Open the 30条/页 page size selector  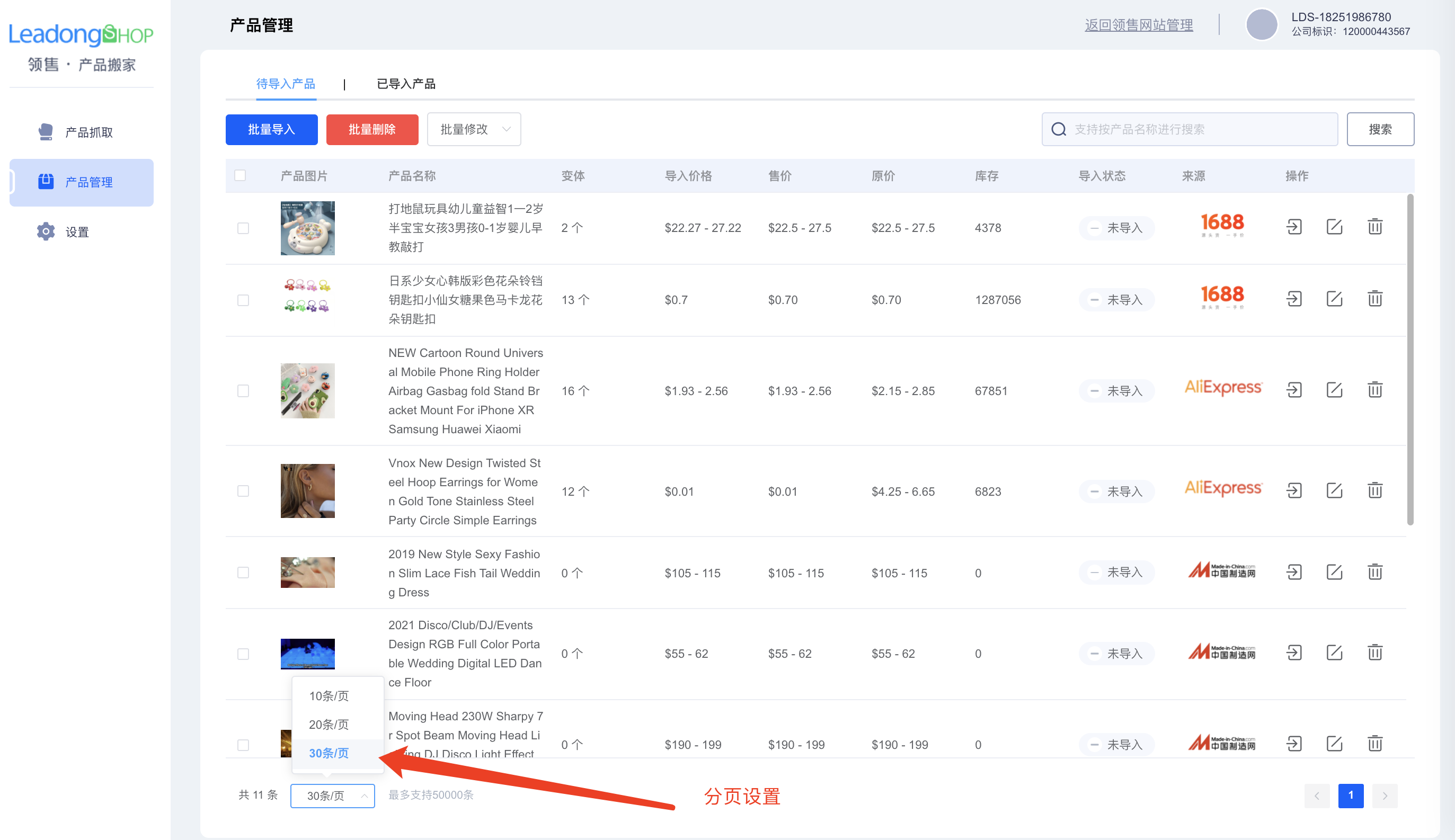(x=332, y=795)
